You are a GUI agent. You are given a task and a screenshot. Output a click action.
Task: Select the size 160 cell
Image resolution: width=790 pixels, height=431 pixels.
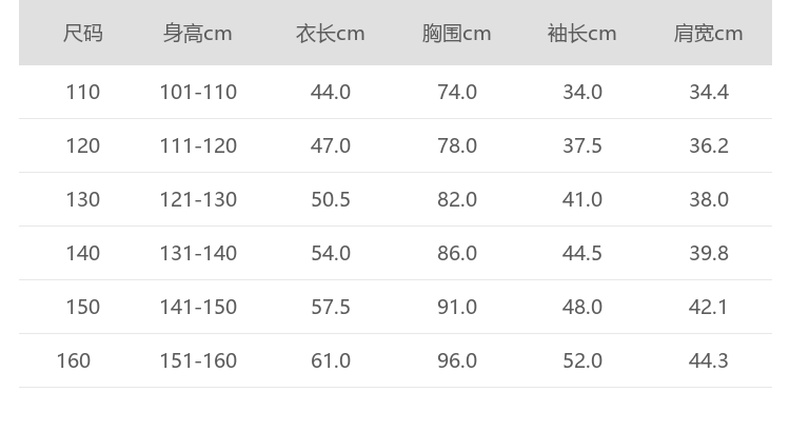(x=74, y=360)
